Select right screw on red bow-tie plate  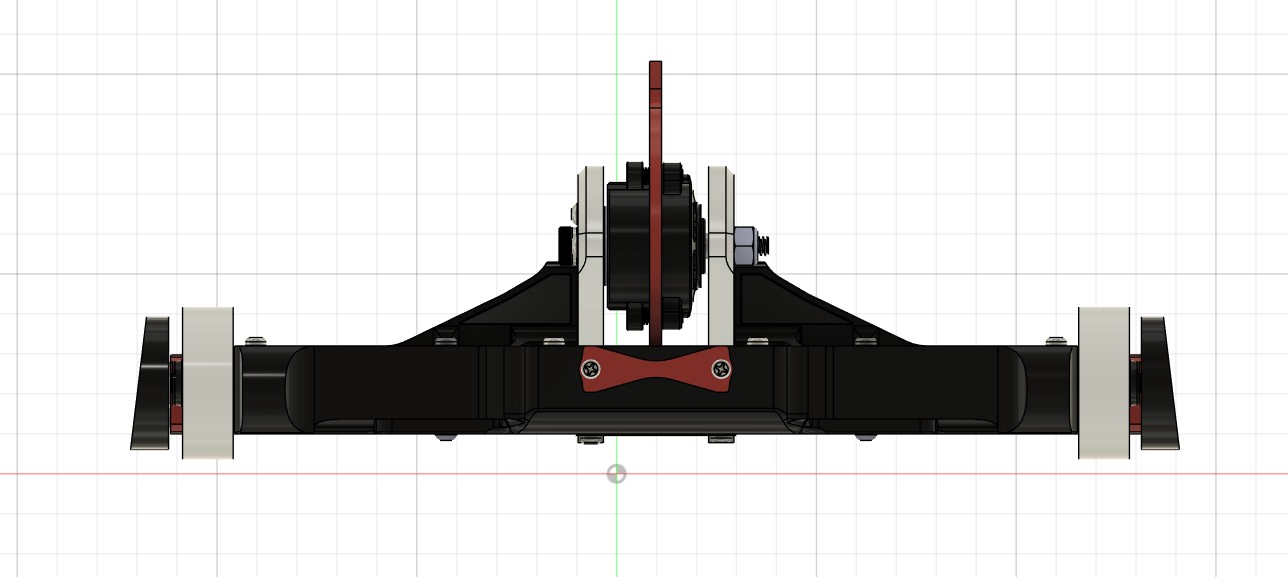[720, 370]
